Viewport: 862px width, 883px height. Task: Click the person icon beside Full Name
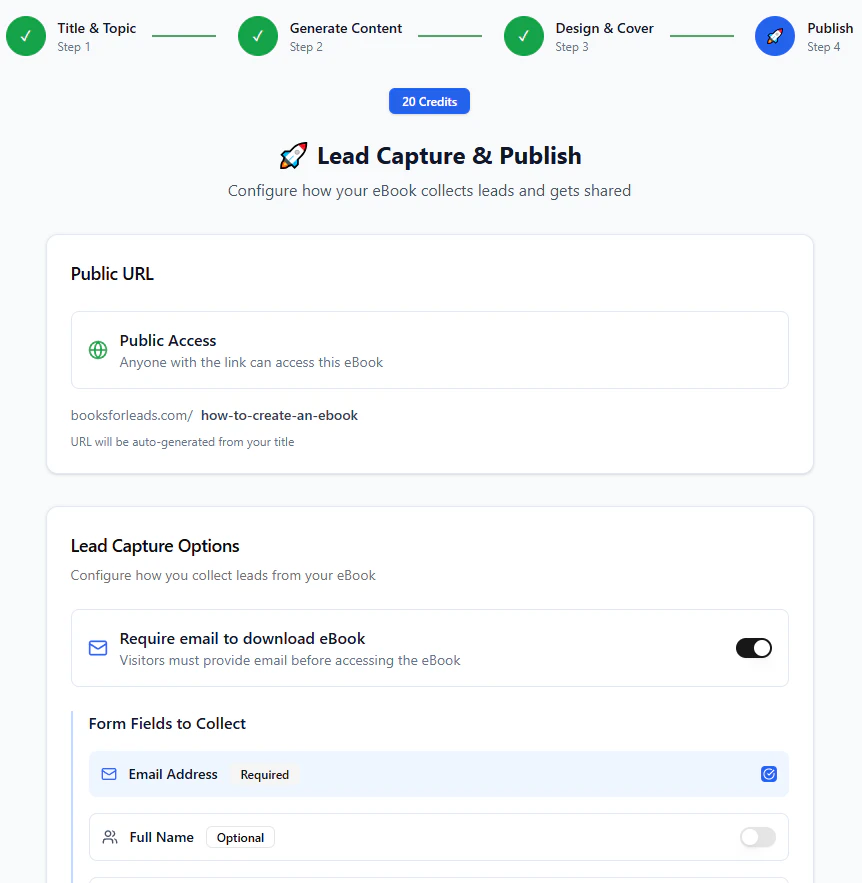pos(109,837)
